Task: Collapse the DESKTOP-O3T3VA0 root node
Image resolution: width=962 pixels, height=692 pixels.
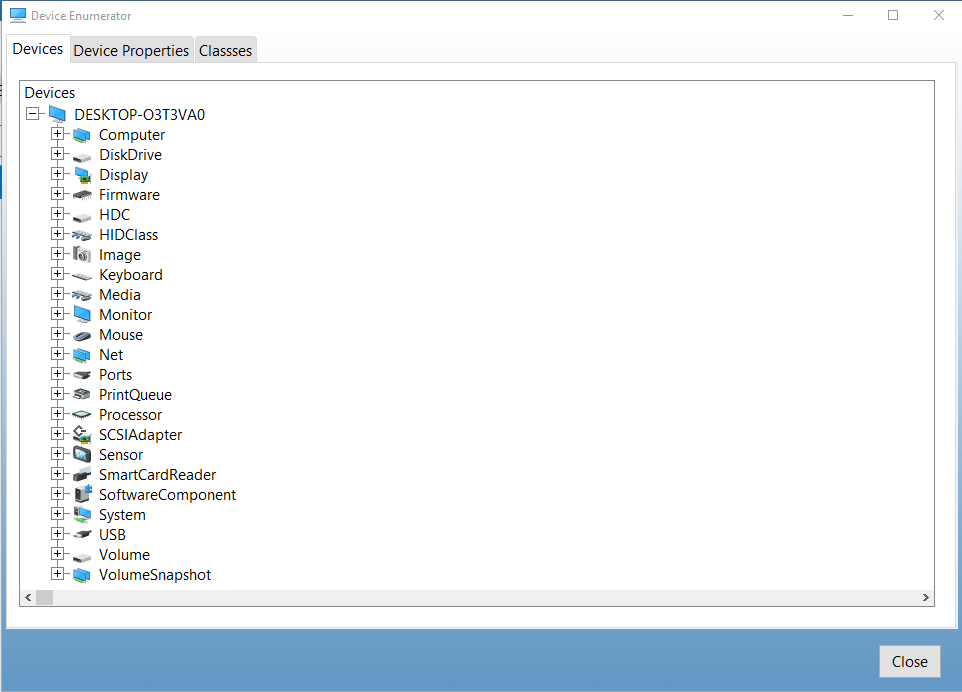Action: click(33, 114)
